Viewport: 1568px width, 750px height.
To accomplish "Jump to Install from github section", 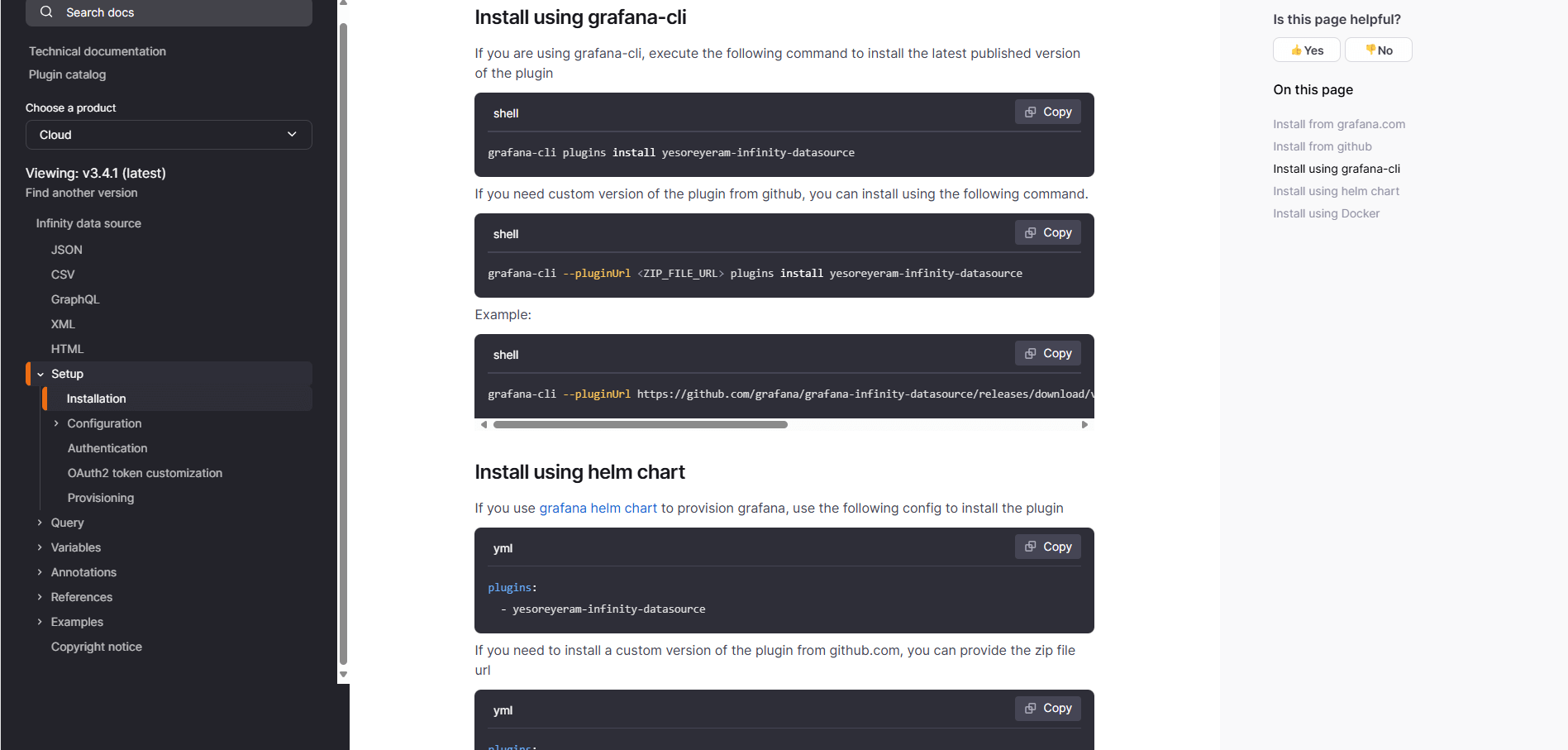I will (x=1322, y=146).
